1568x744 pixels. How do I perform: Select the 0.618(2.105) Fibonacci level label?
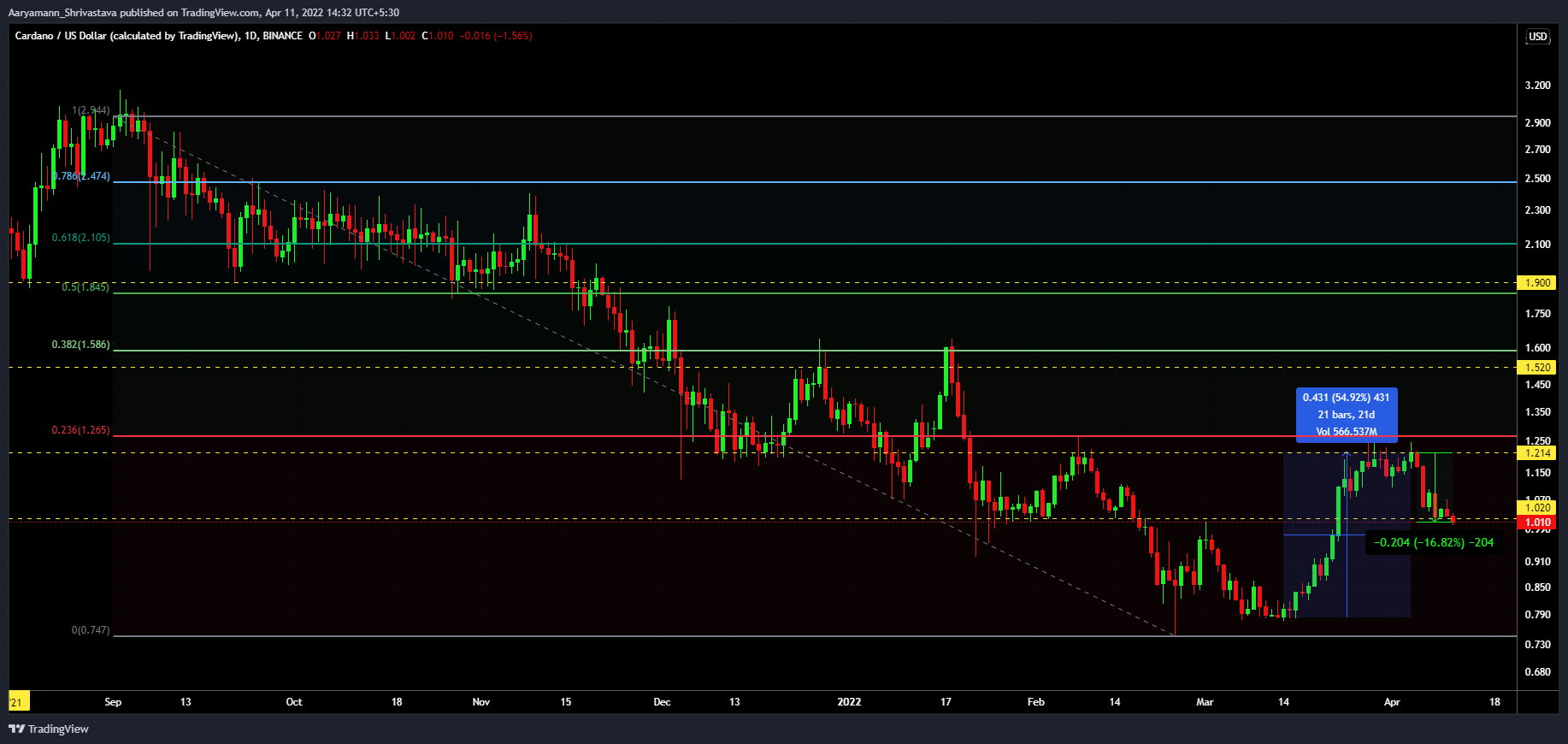81,238
